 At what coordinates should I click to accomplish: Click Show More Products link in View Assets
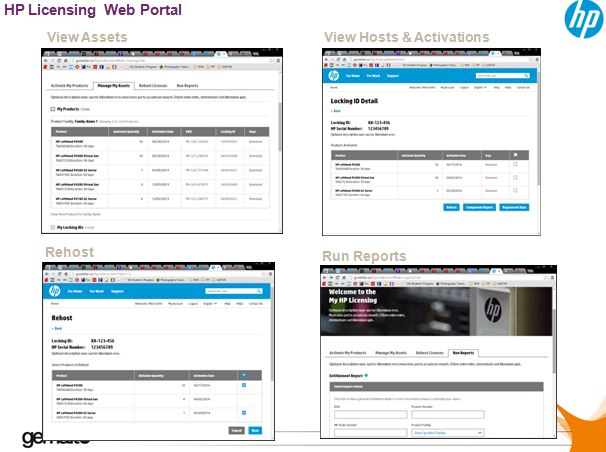(76, 214)
